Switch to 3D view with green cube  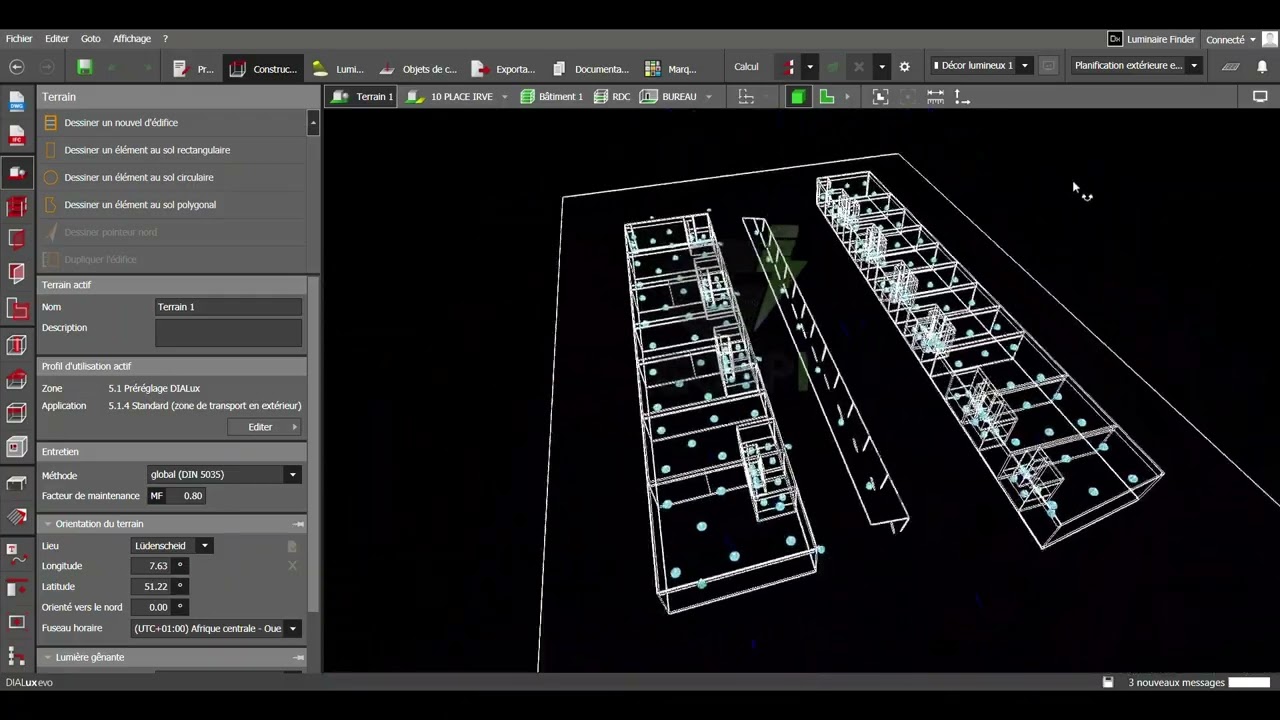798,97
